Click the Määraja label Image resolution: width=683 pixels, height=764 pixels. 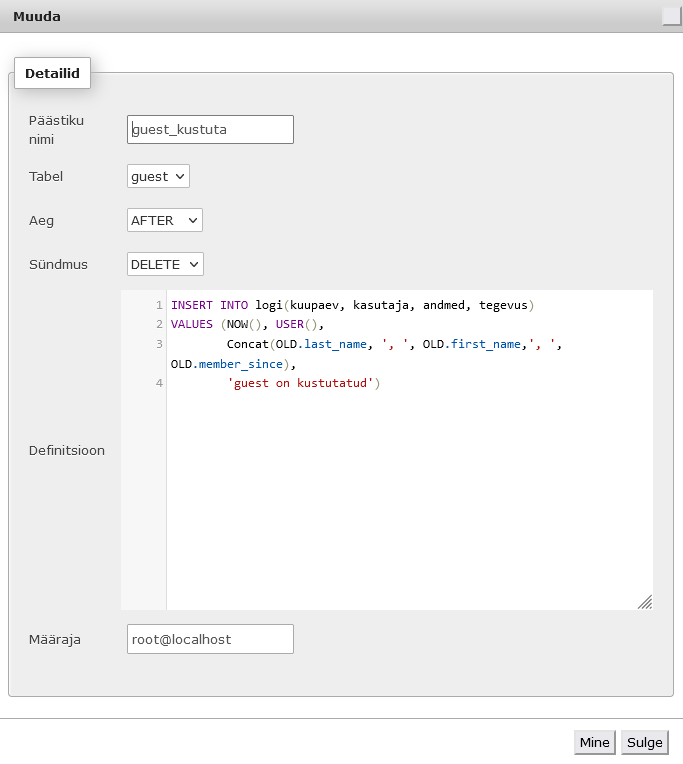pos(55,639)
